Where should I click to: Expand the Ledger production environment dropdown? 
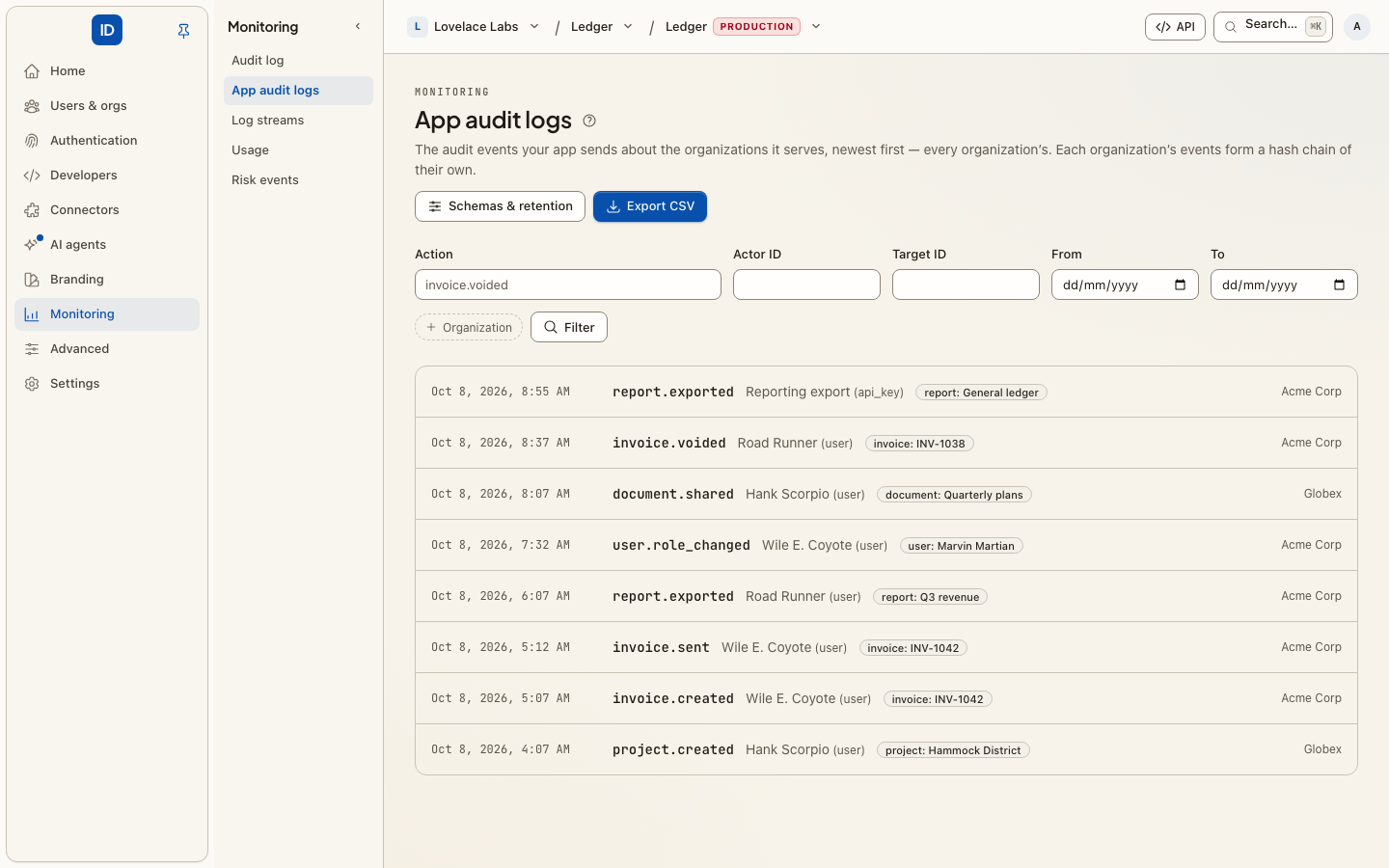[x=816, y=27]
